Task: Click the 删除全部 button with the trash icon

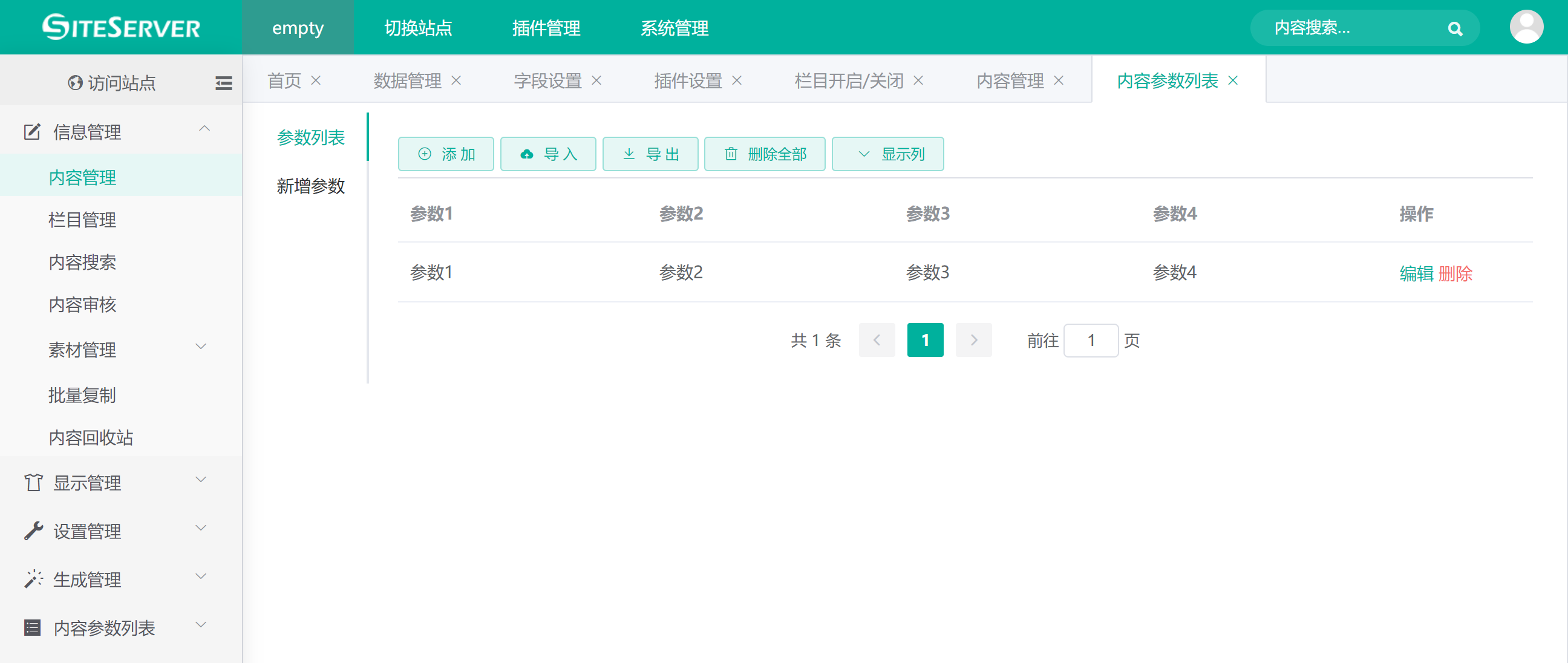Action: coord(765,154)
